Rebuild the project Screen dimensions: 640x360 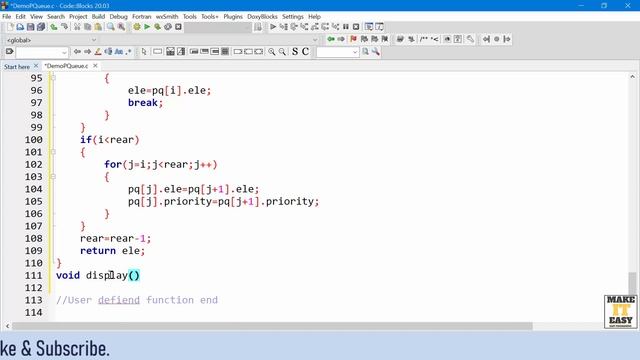coord(168,27)
